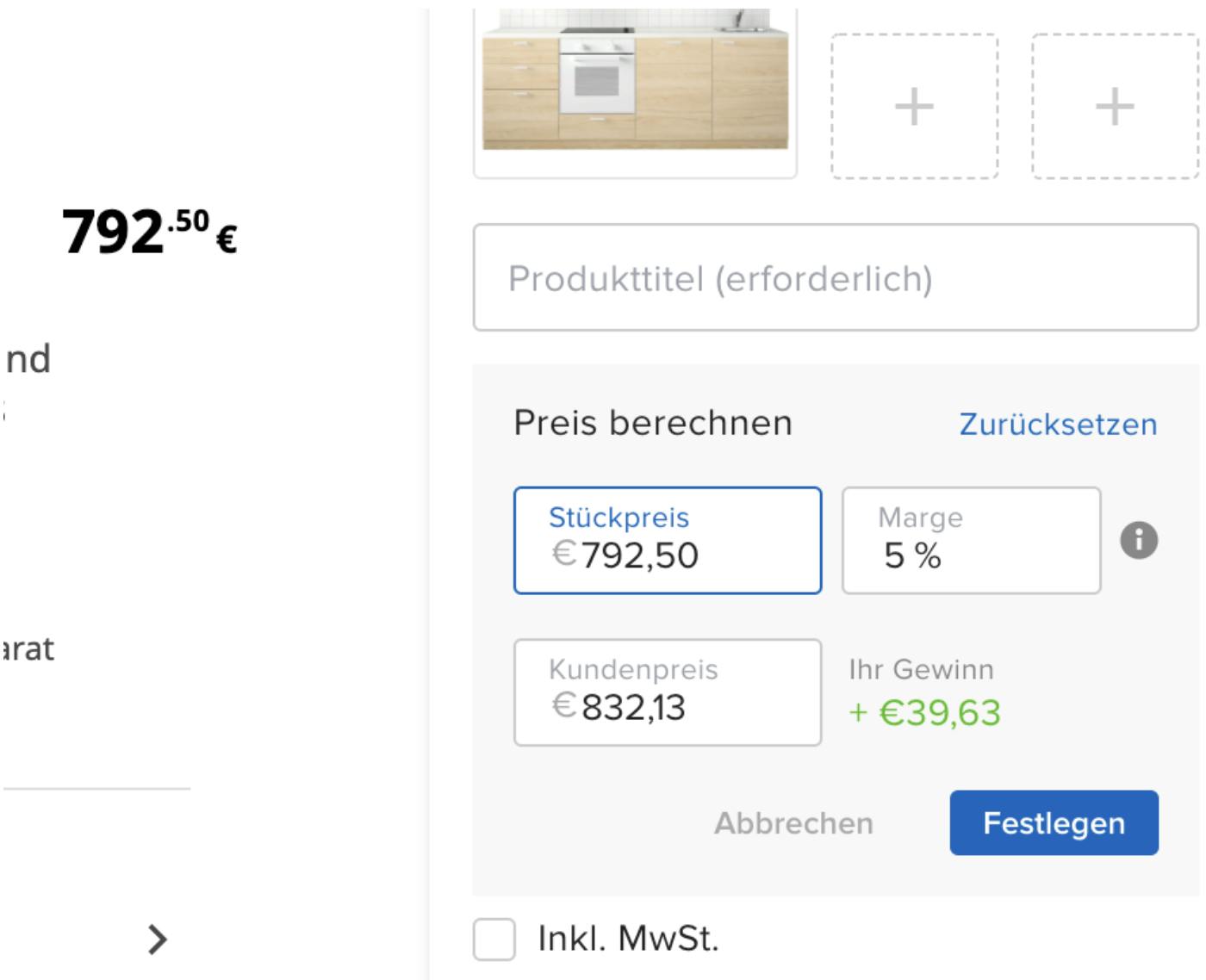This screenshot has width=1206, height=980.
Task: Click Zurücksetzen to reset the price calculation
Action: click(1058, 423)
